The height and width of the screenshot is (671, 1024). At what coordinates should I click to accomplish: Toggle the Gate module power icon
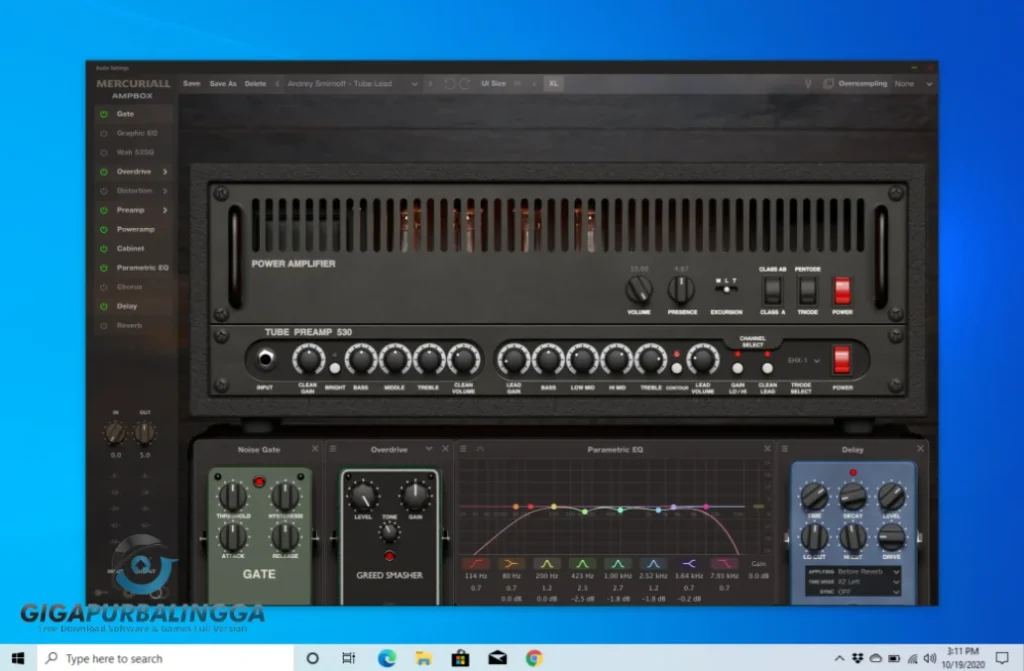click(x=103, y=114)
